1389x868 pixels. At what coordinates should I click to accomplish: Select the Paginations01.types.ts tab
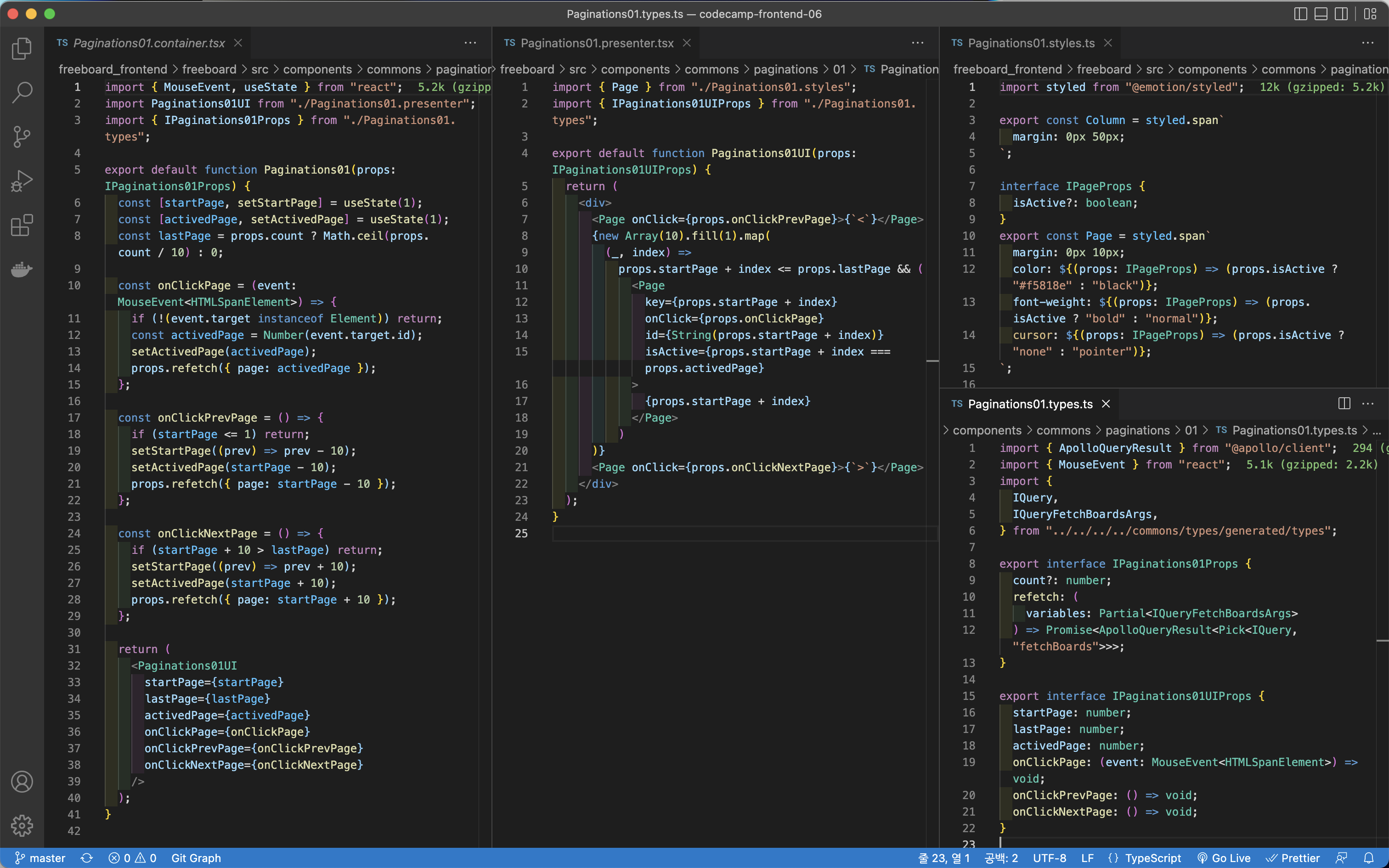1030,404
